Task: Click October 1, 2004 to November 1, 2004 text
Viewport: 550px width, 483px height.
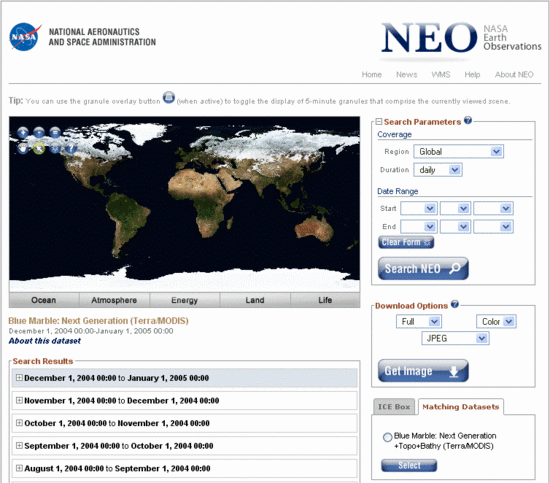Action: pyautogui.click(x=117, y=423)
